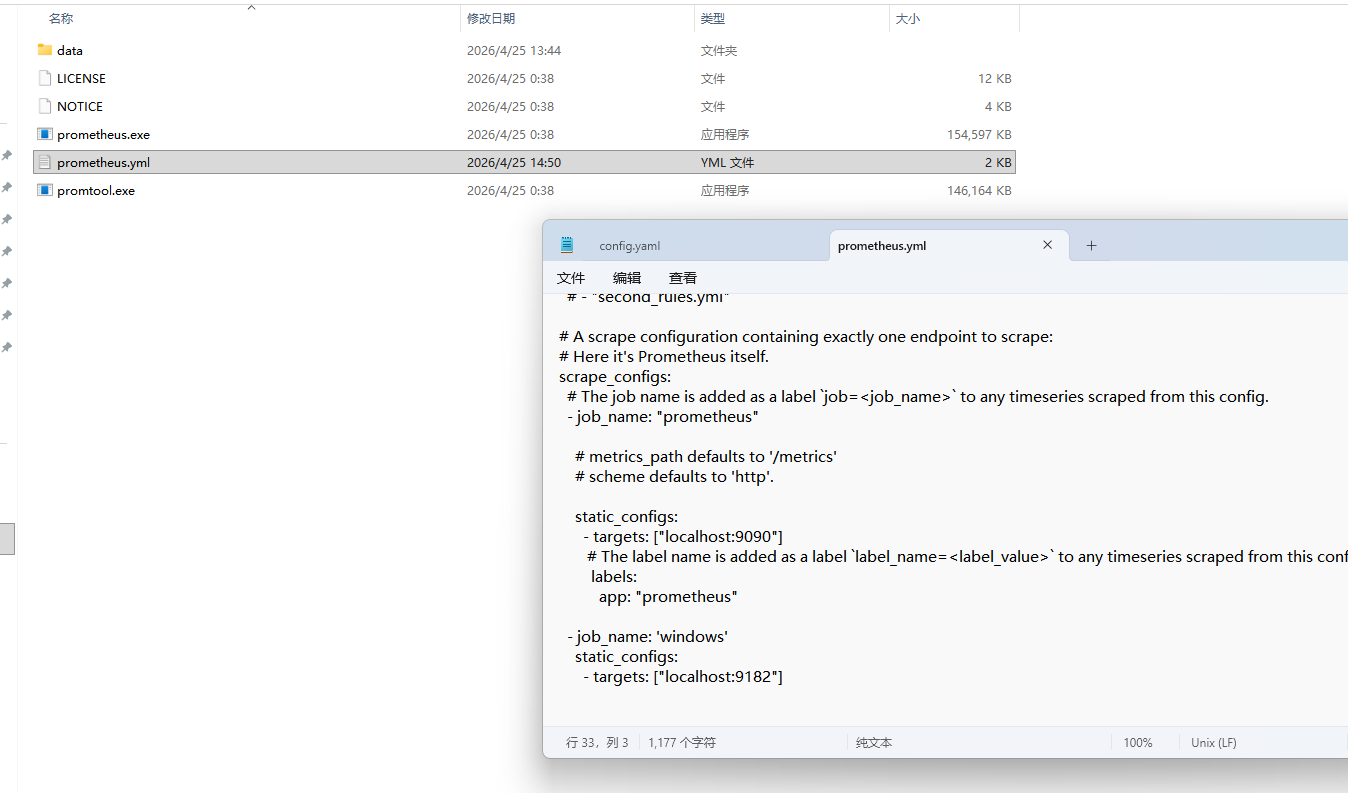Click the NOTICE file icon
Viewport: 1348px width, 793px height.
pyautogui.click(x=44, y=106)
